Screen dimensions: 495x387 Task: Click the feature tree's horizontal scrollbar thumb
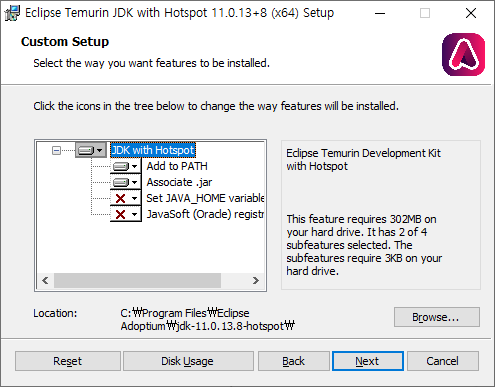137,280
